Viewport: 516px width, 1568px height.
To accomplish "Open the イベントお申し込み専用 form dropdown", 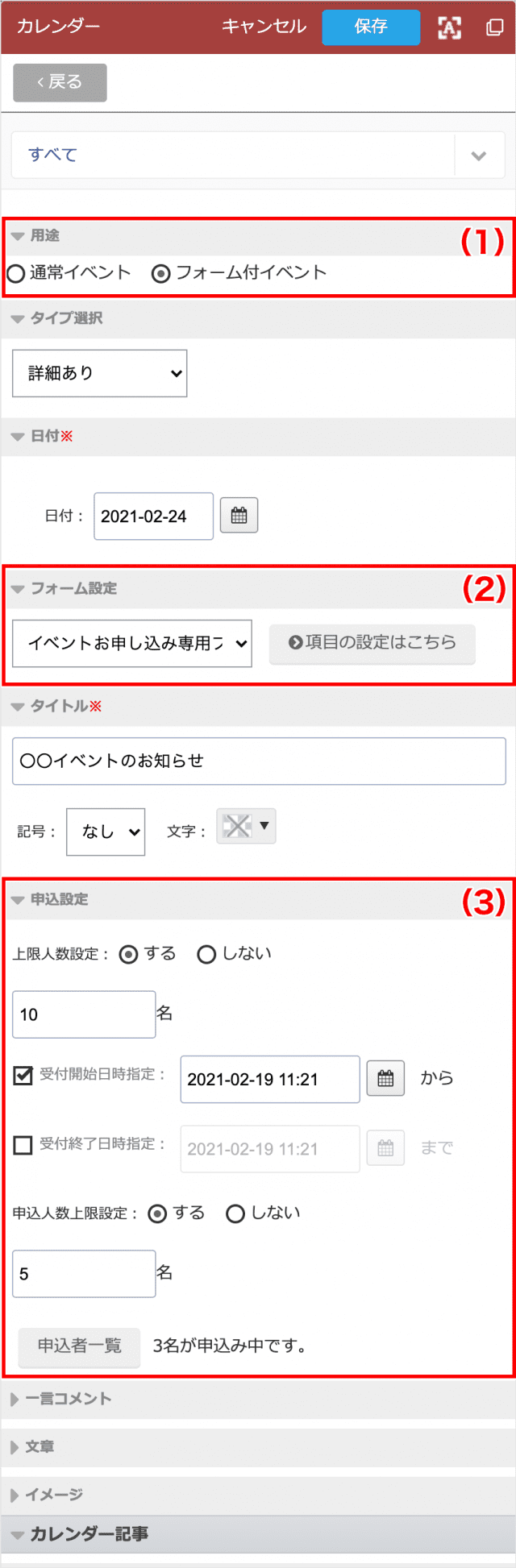I will click(132, 643).
